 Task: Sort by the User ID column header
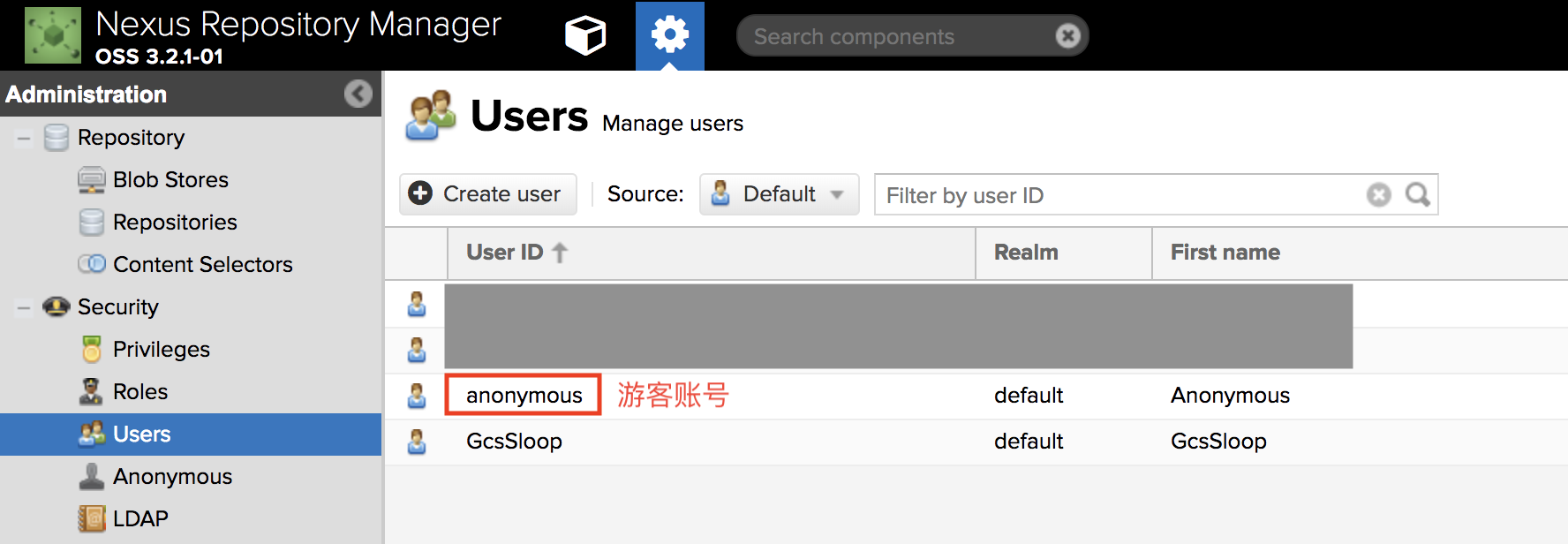712,253
